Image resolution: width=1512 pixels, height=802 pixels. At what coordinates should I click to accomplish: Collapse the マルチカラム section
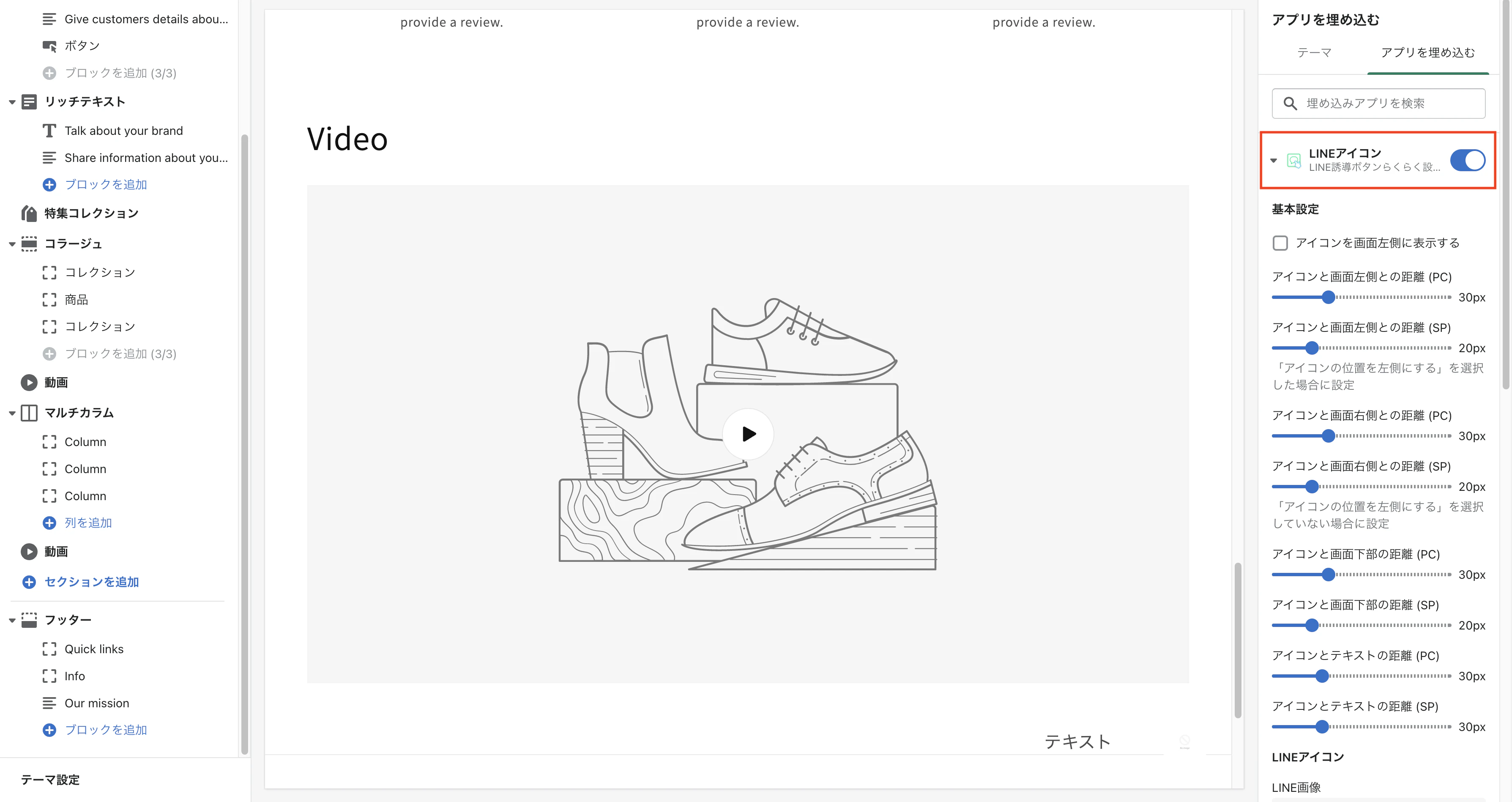pyautogui.click(x=12, y=413)
